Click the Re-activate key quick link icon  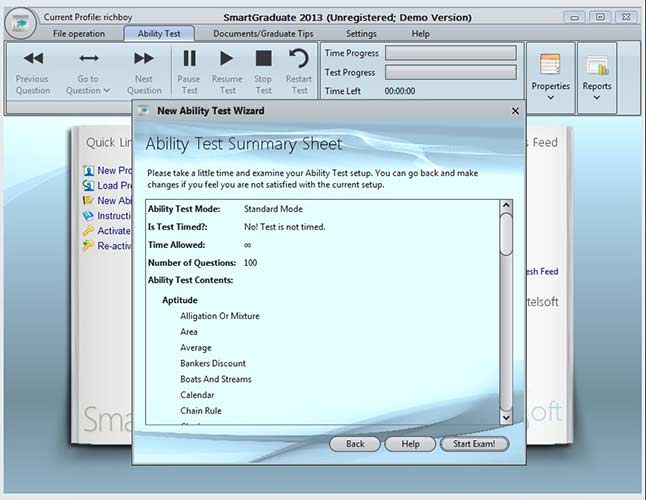(89, 246)
